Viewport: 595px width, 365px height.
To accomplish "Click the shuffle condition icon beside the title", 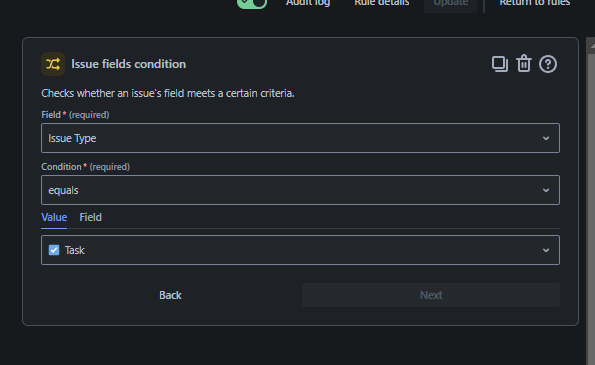I will 53,64.
